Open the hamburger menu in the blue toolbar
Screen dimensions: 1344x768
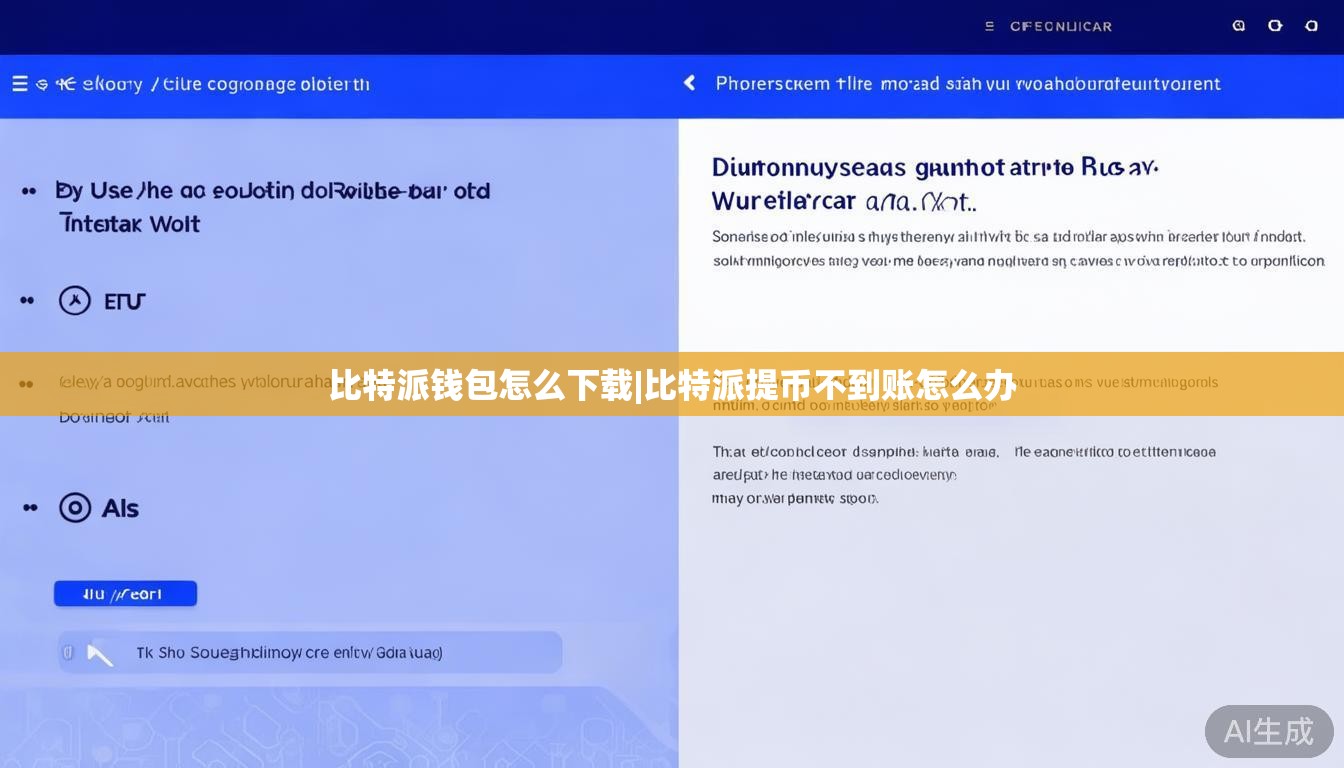tap(19, 84)
